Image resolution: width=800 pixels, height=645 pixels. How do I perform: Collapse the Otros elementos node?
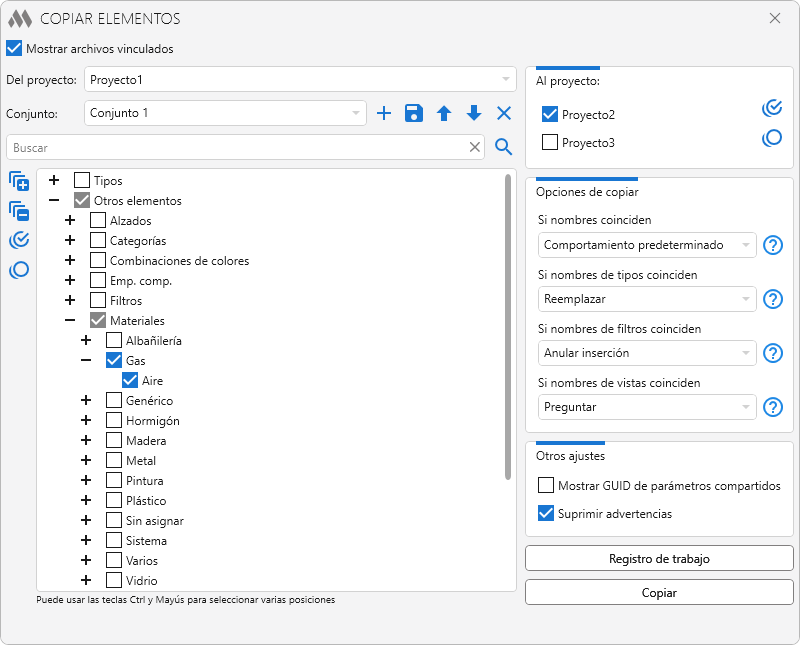pos(54,200)
